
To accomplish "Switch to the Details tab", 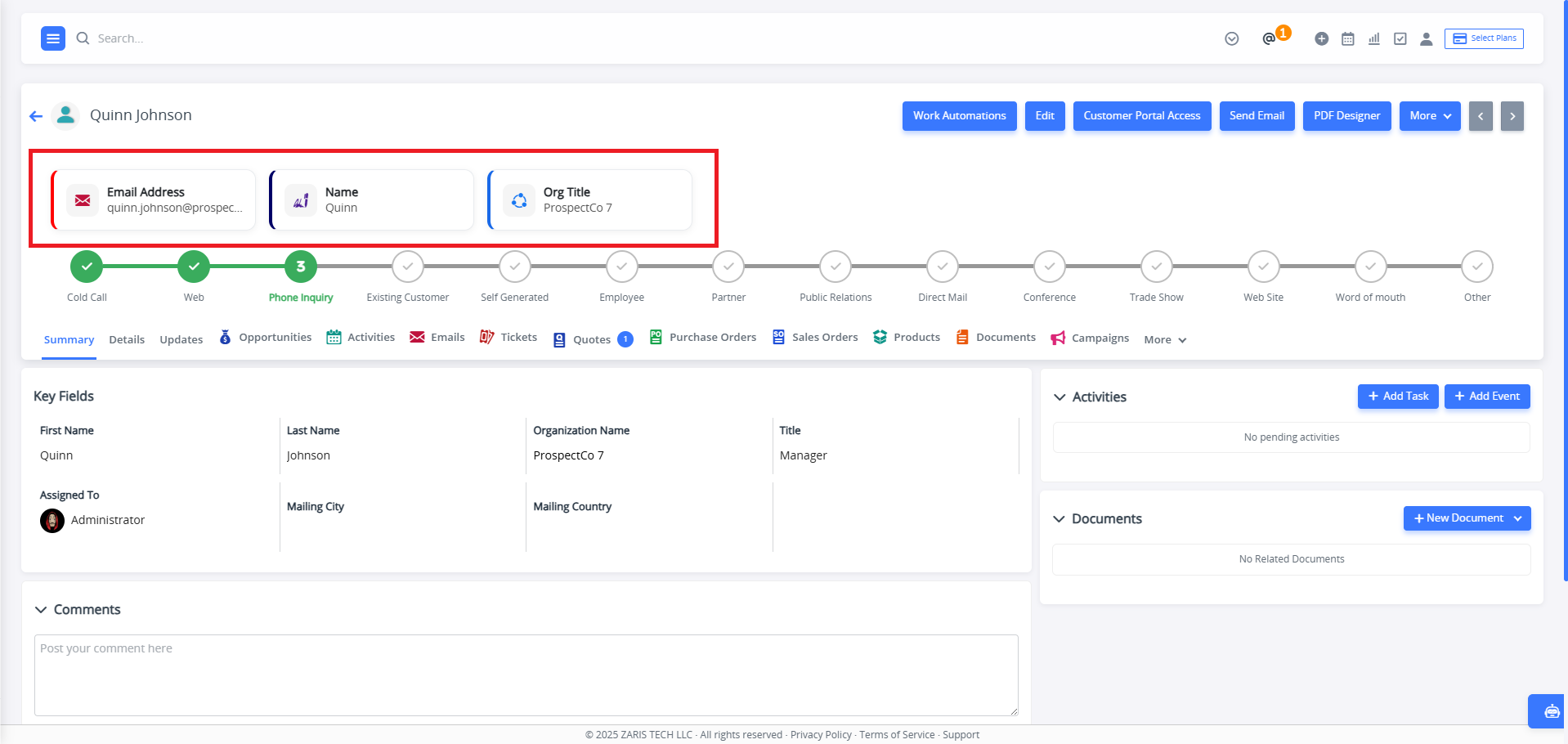I will 127,339.
